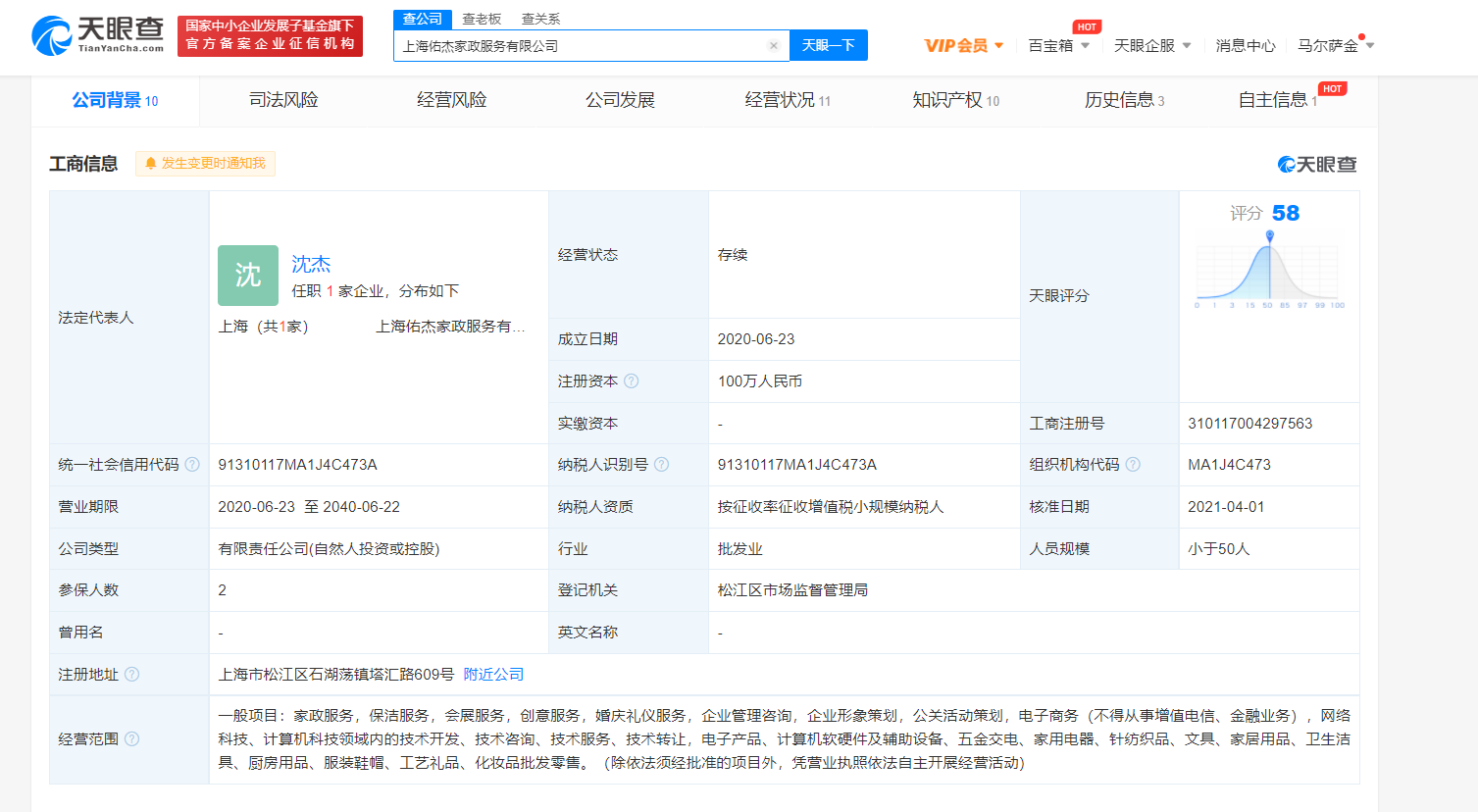Click the 国家中小企业发展子基金 red badge
Image resolution: width=1478 pixels, height=812 pixels.
click(x=270, y=35)
